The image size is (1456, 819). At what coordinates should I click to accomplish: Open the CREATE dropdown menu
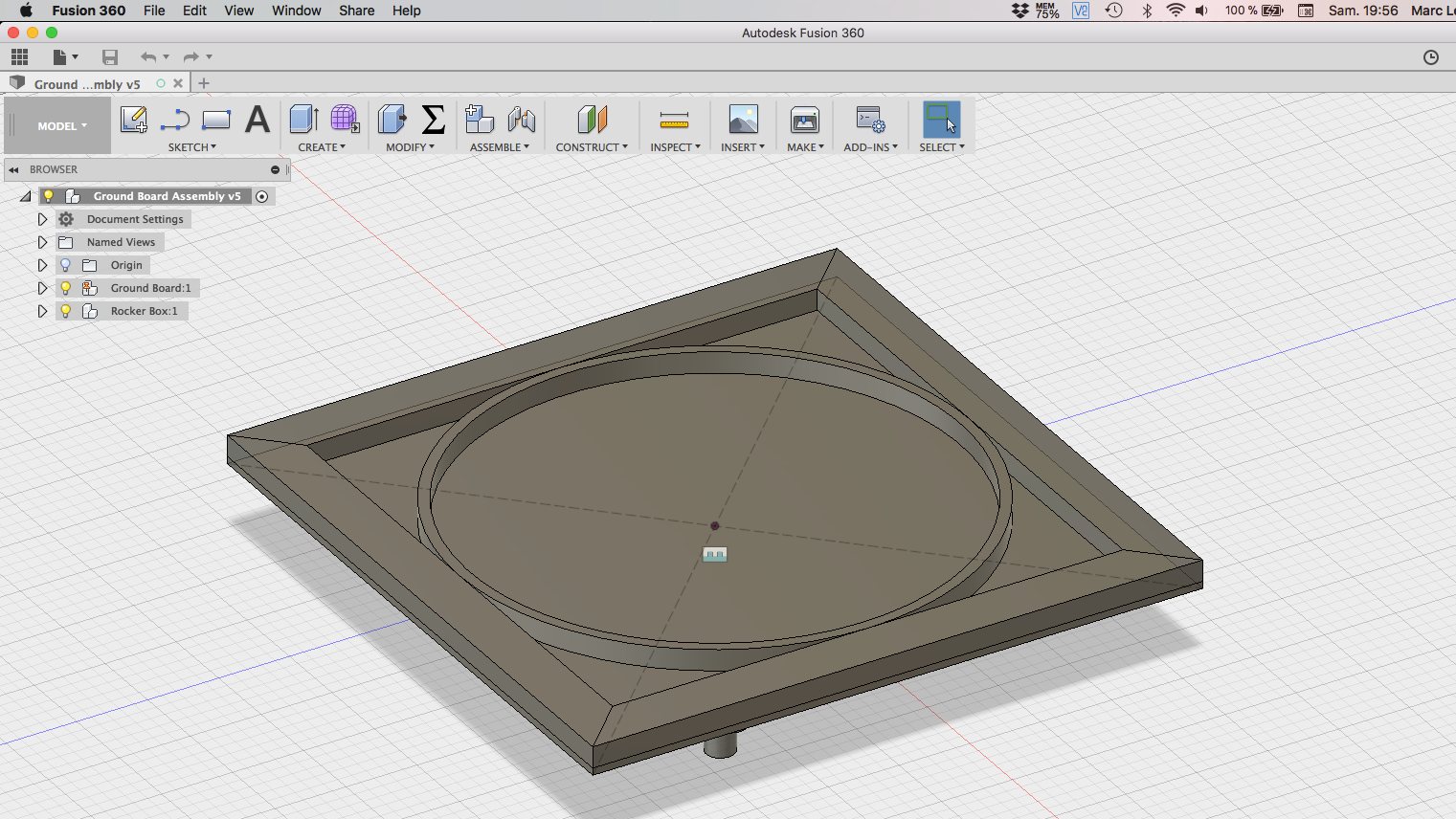(322, 147)
